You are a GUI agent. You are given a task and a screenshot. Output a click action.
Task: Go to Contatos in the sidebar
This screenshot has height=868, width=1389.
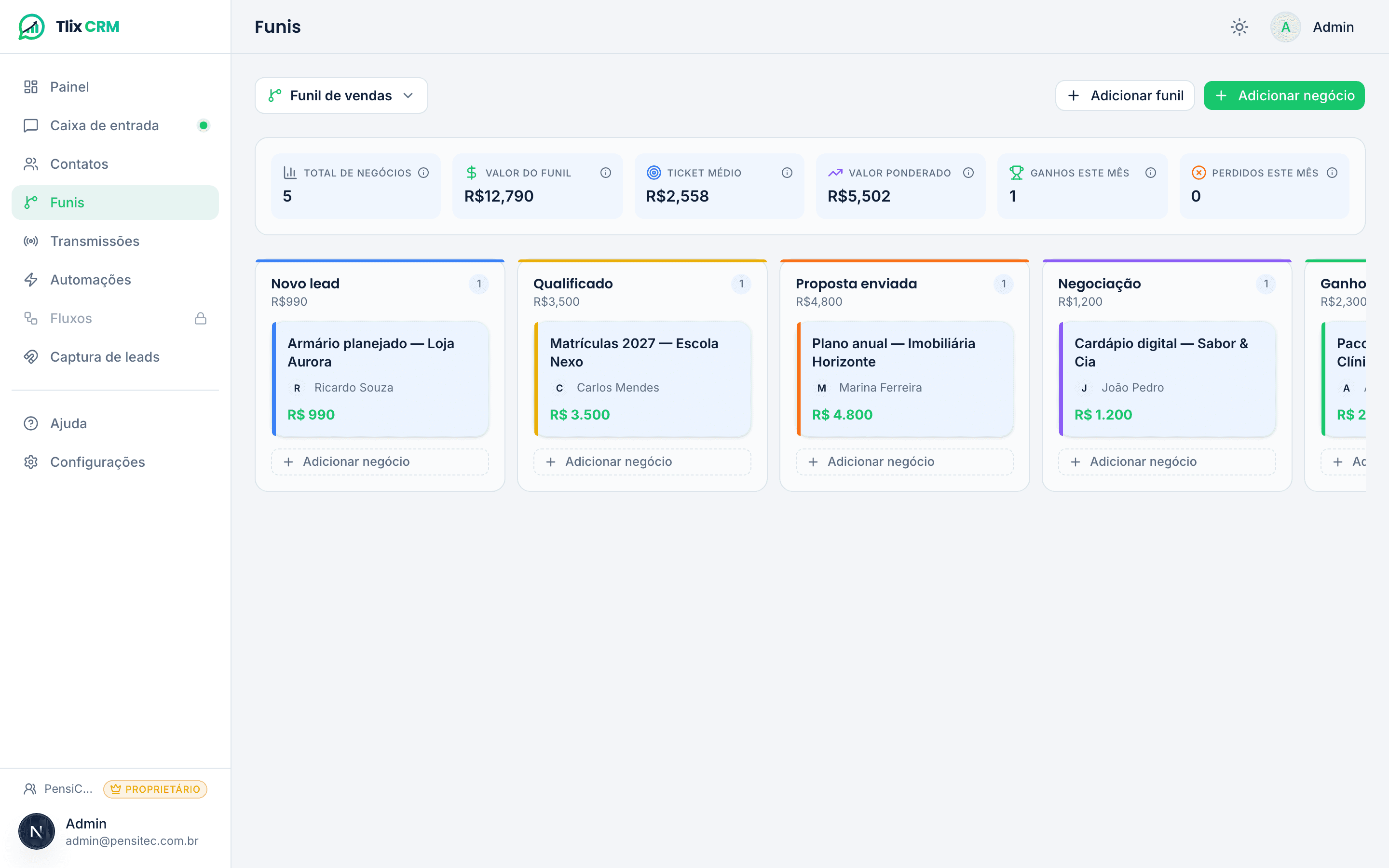[115, 163]
